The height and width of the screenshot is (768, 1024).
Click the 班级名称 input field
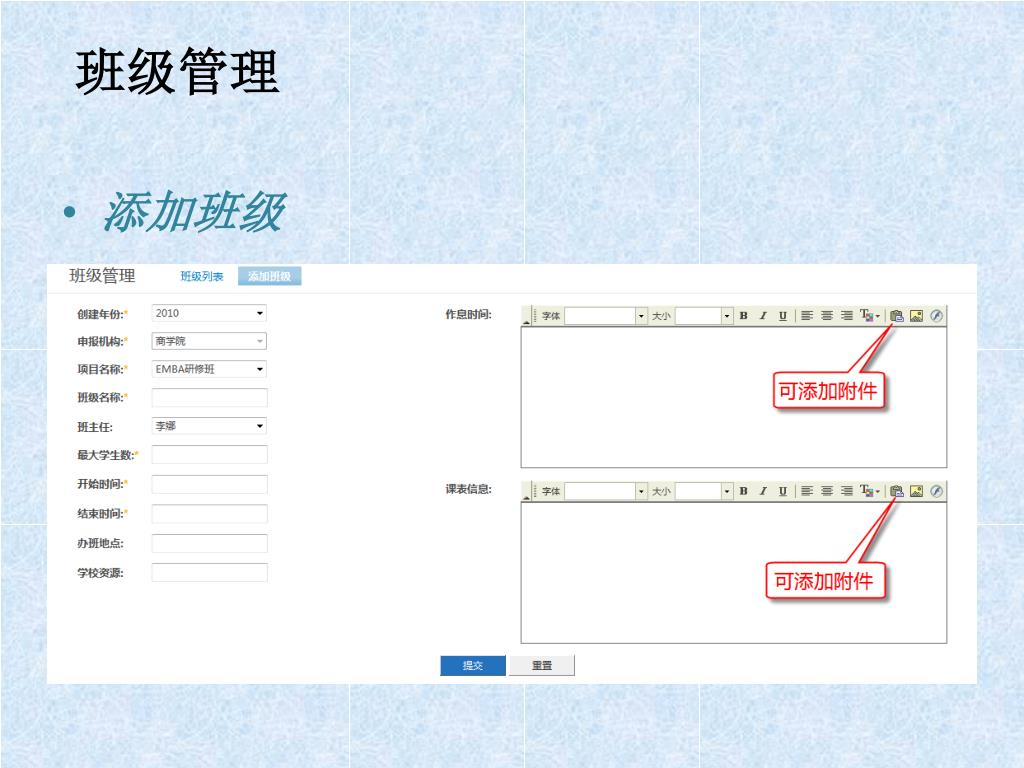coord(209,398)
